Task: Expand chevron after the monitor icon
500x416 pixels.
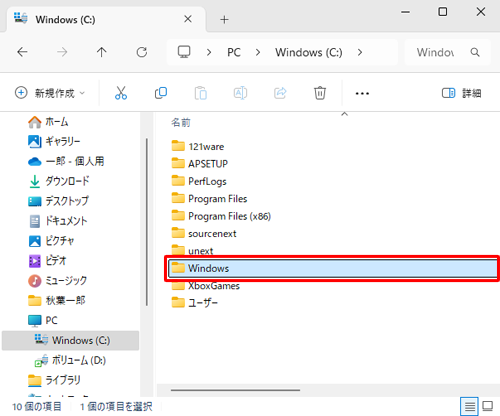Action: pyautogui.click(x=209, y=52)
